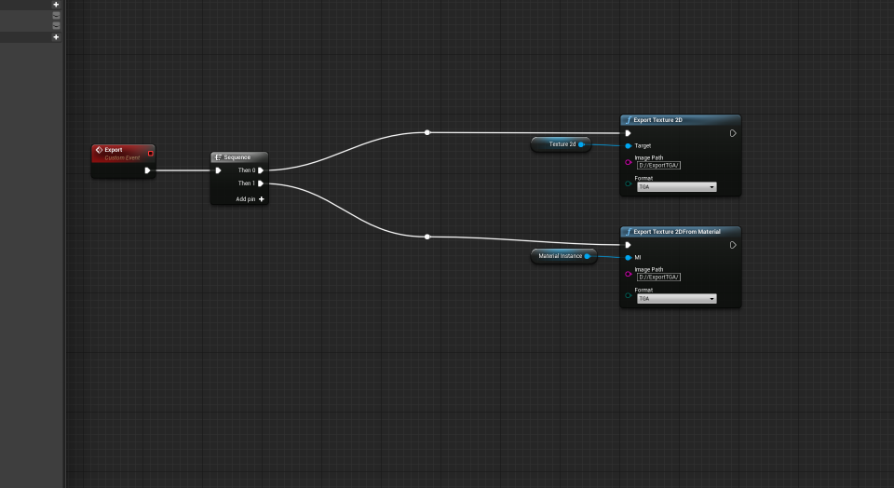Click the Then 0 output pin
The height and width of the screenshot is (488, 894).
(x=261, y=170)
